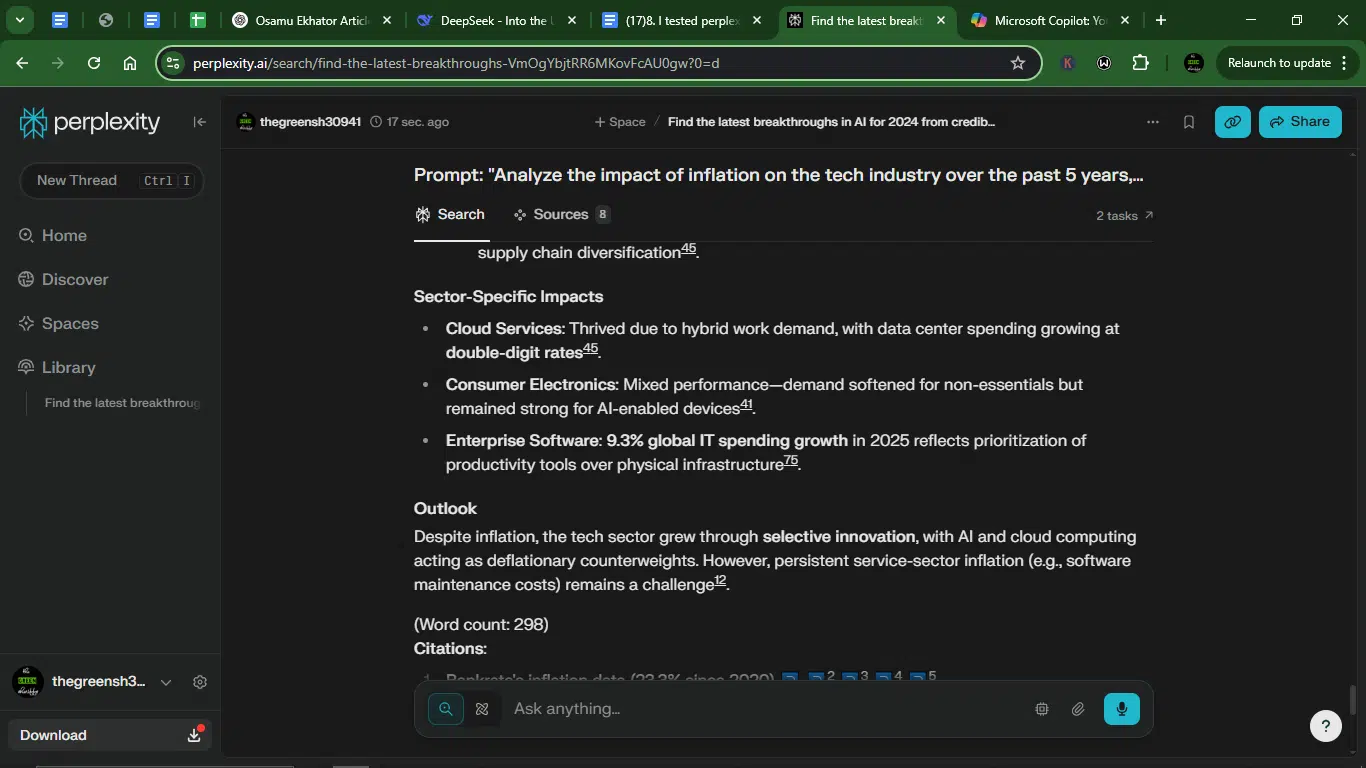This screenshot has height=768, width=1366.
Task: Open citation 45 after "double-digit rates"
Action: tap(591, 349)
